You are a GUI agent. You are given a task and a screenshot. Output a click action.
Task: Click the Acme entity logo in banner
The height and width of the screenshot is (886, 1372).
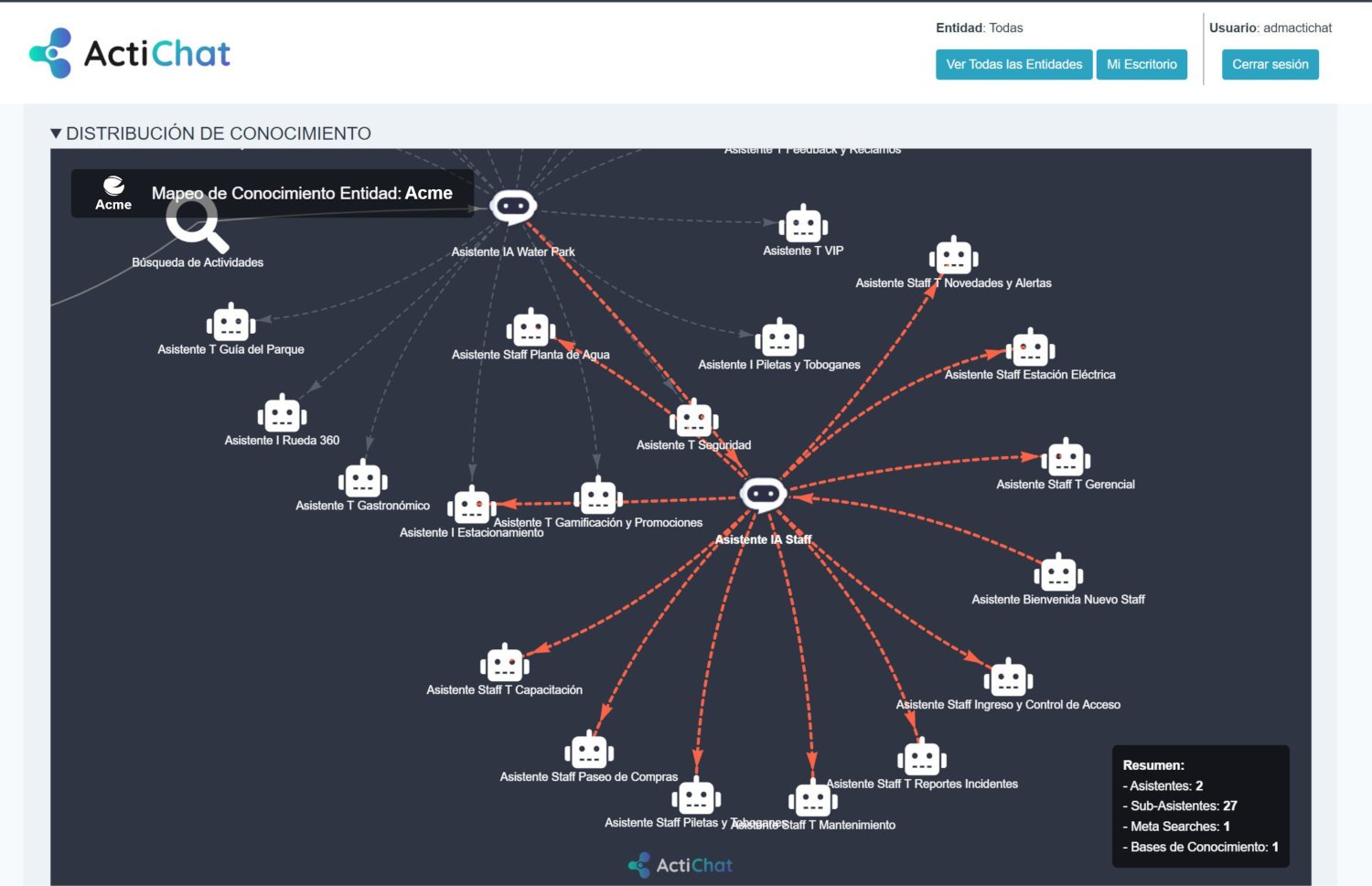[113, 192]
